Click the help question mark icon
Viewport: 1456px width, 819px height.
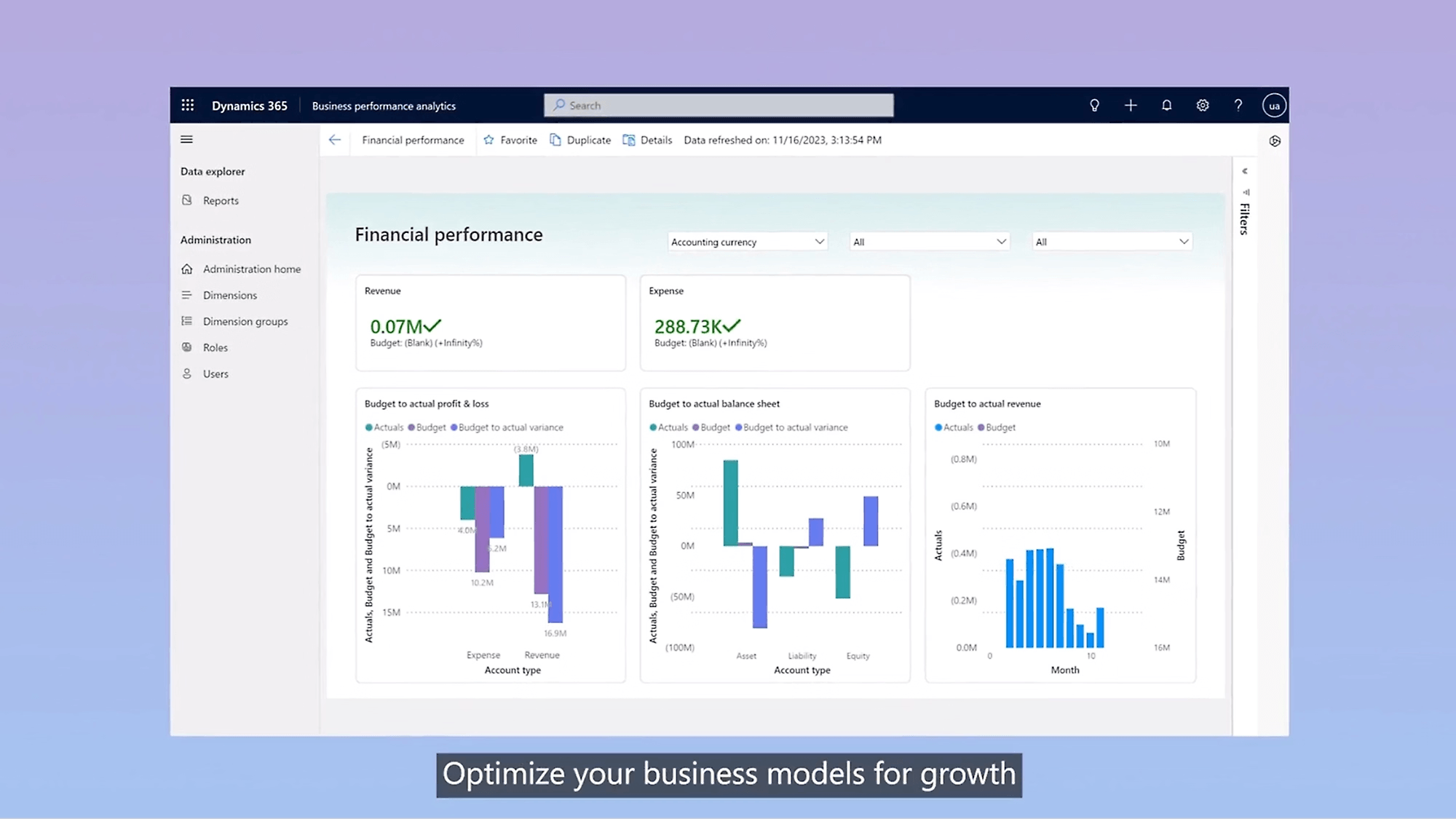1238,105
